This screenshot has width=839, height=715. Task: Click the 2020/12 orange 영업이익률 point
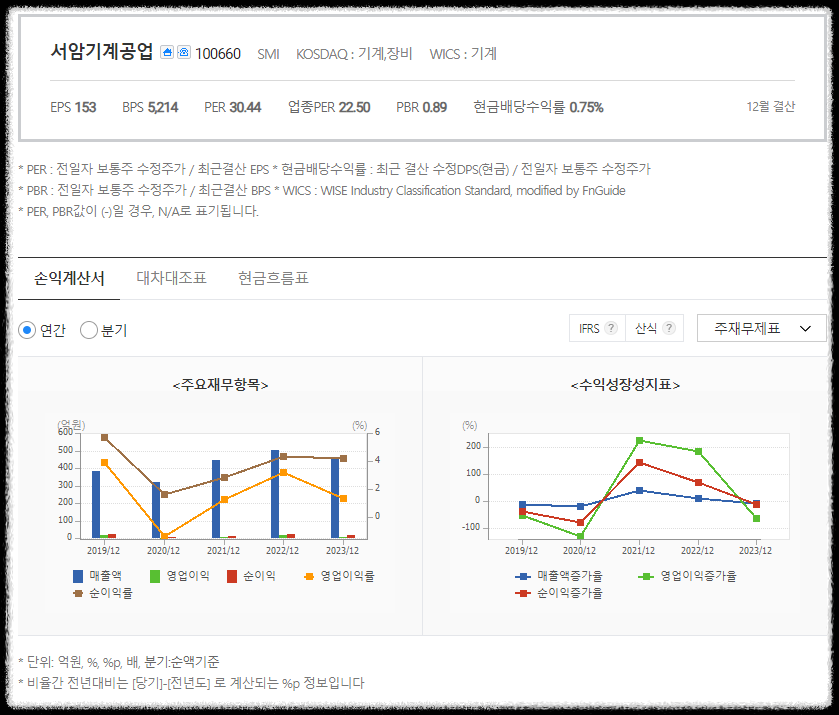[164, 536]
